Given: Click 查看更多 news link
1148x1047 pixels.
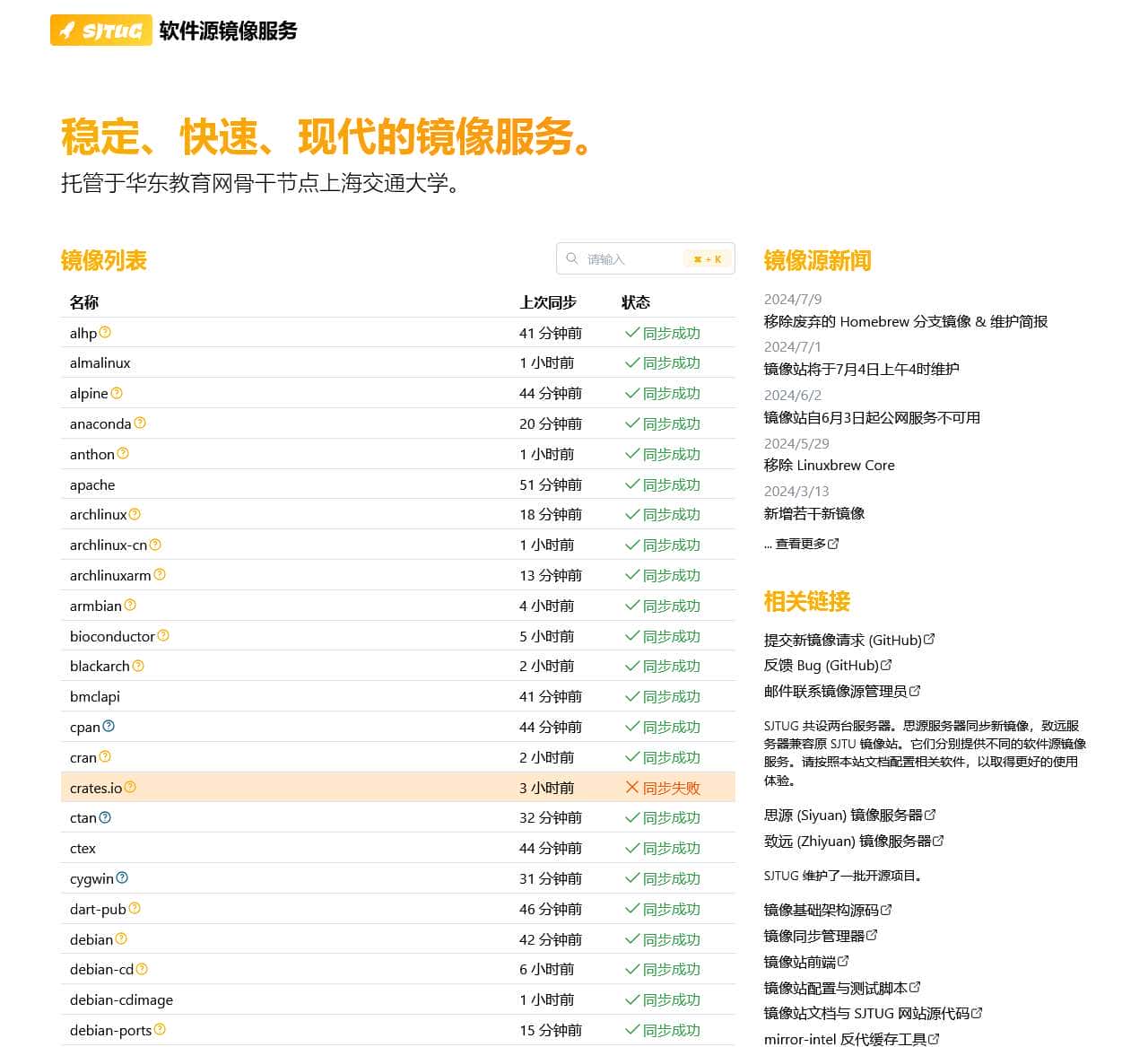Looking at the screenshot, I should coord(801,544).
